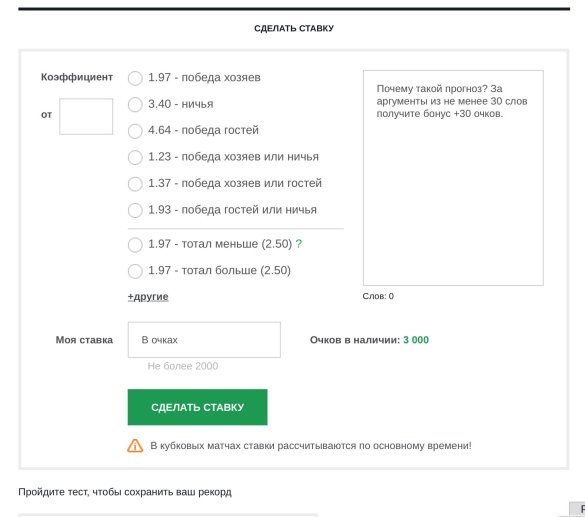Viewport: 585px width, 517px height.
Task: Click the Не более 2000 hint text
Action: click(183, 366)
